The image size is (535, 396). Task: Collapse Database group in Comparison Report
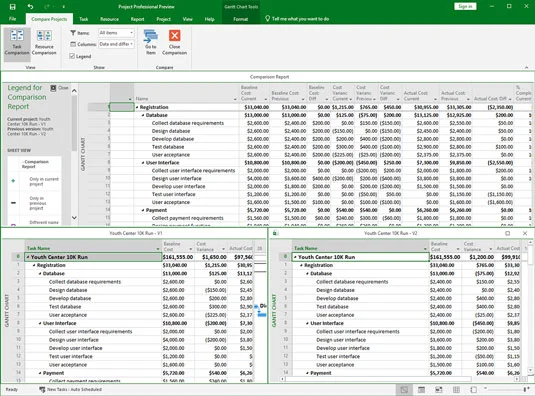coord(143,115)
